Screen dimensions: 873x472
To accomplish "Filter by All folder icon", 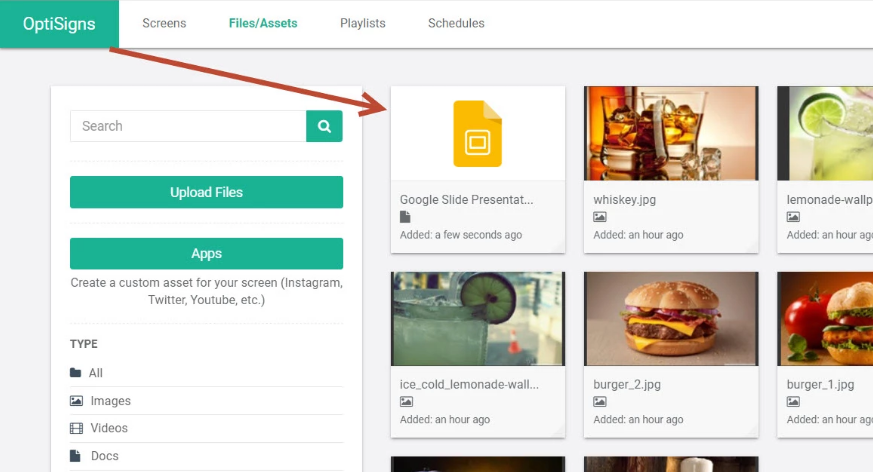I will [76, 372].
